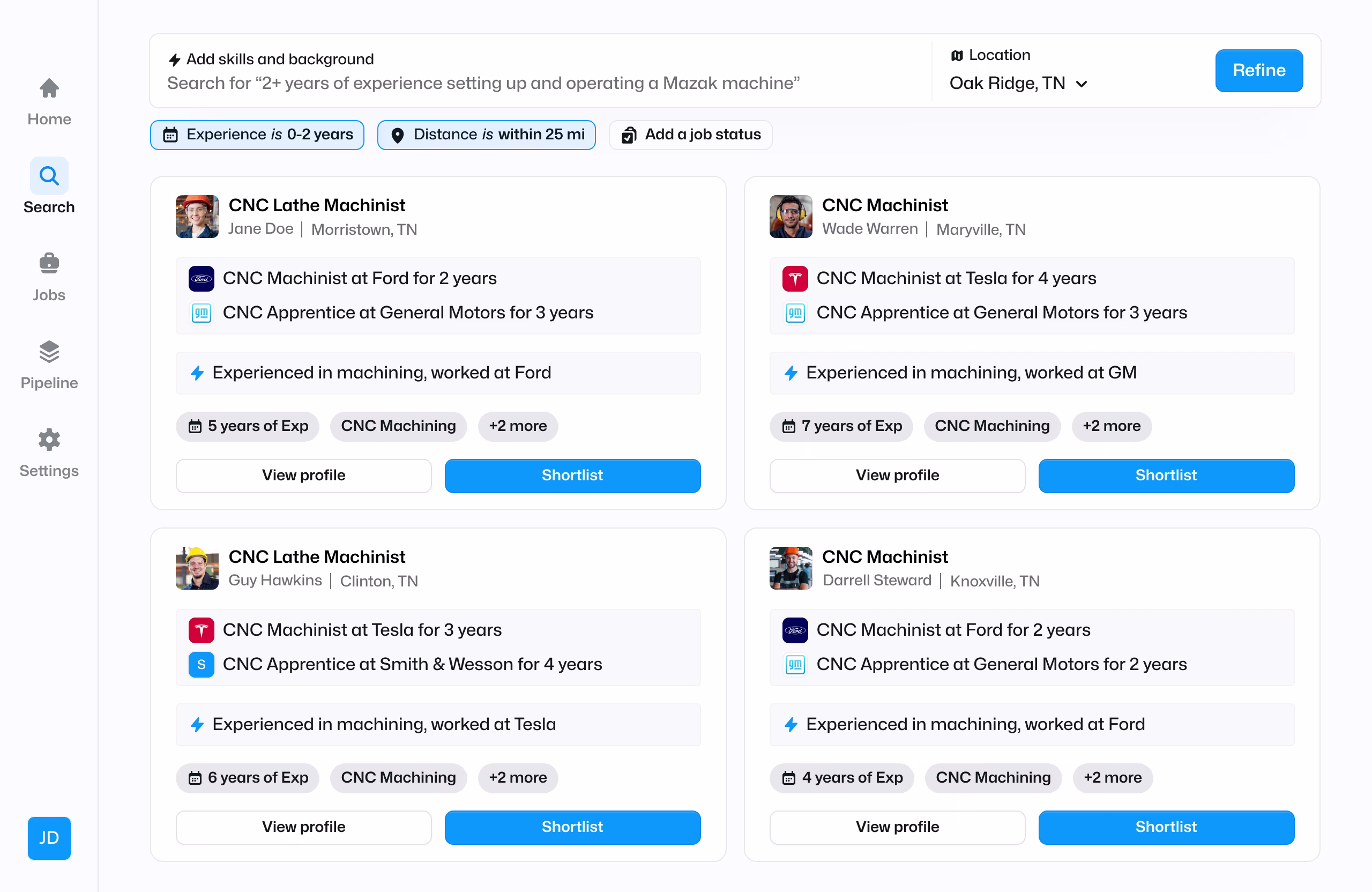Expand +2 more skills for Jane Doe
Image resolution: width=1372 pixels, height=892 pixels.
tap(518, 426)
